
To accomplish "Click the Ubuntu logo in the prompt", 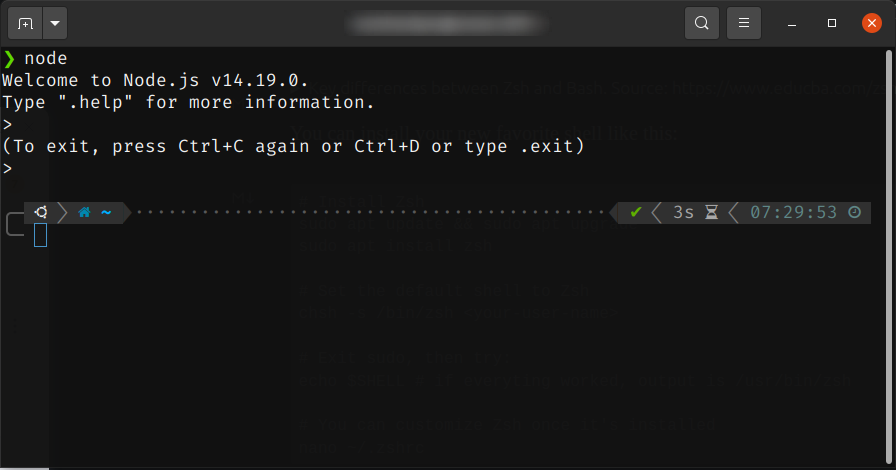I will tap(41, 213).
